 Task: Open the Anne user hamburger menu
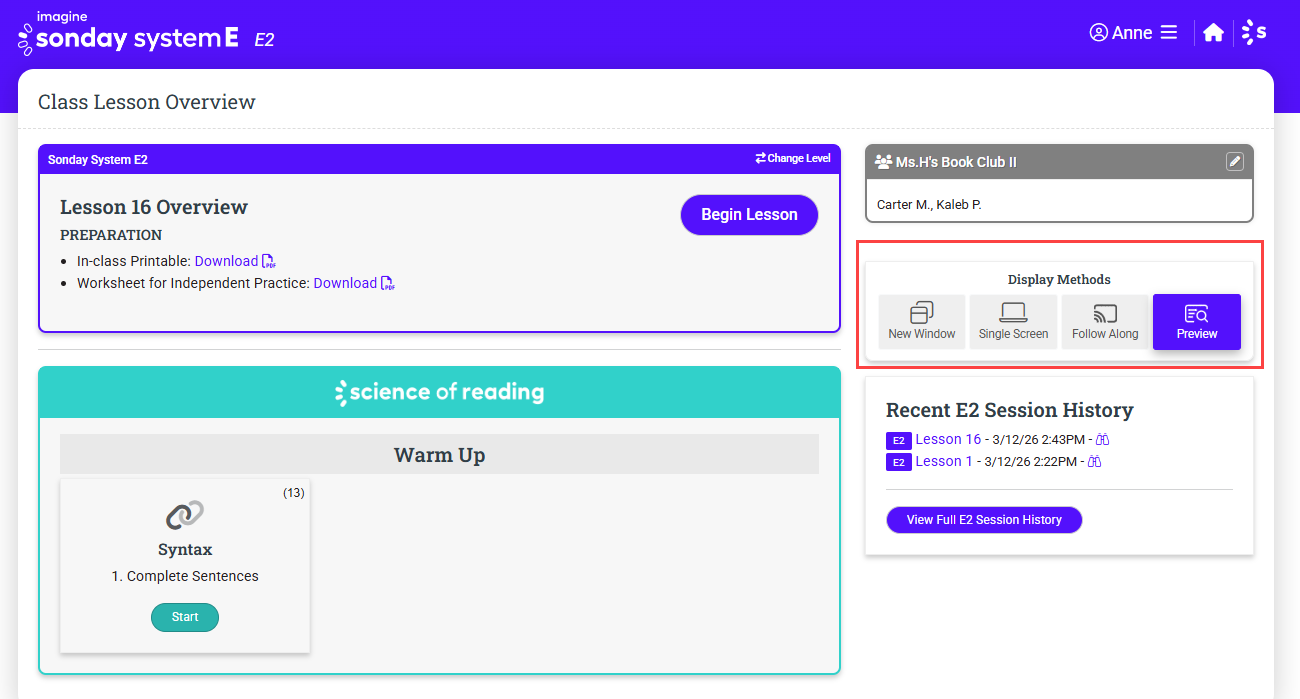1168,33
